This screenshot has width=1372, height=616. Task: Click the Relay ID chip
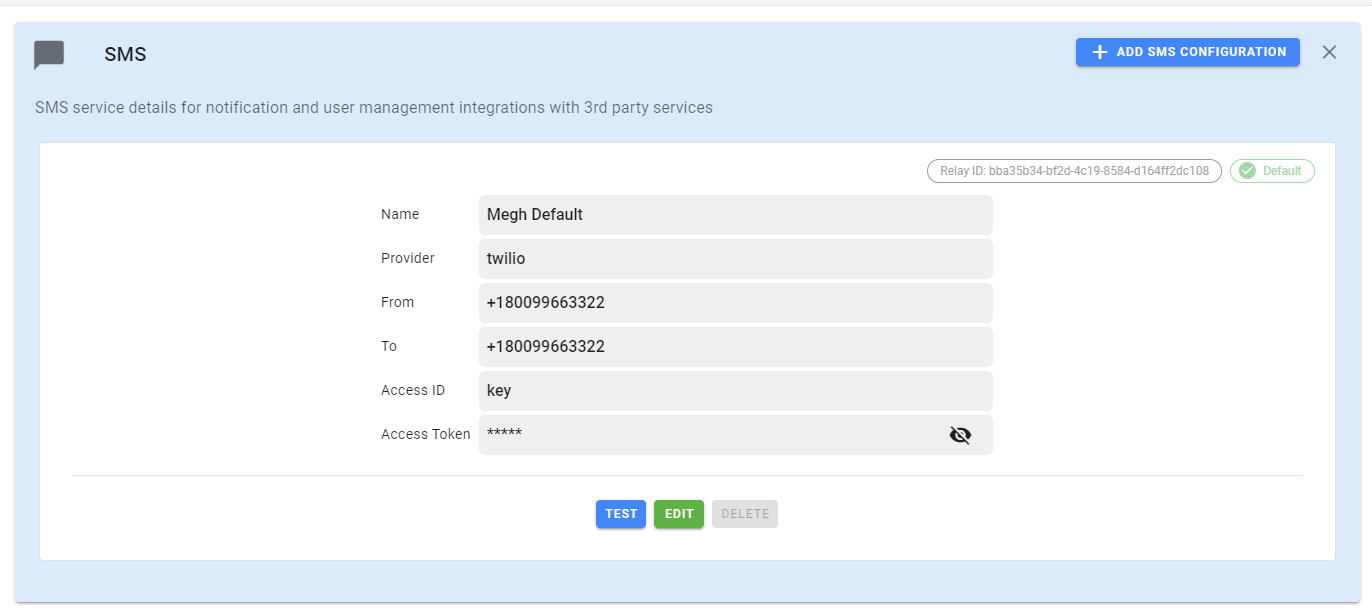tap(1074, 171)
